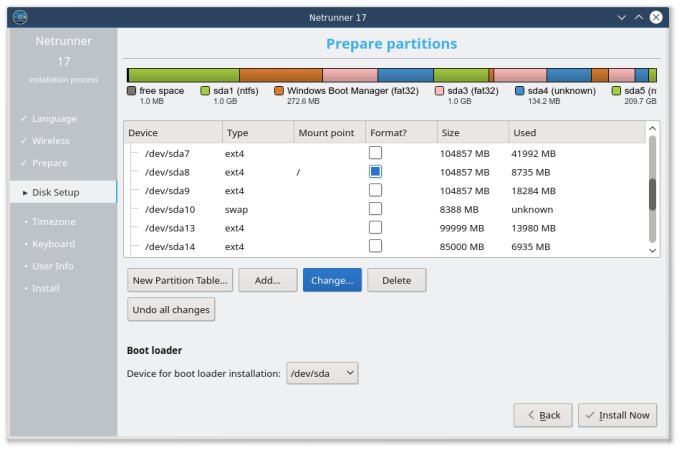Click the sda3 (fat32) legend swatch
The image size is (680, 450).
click(x=439, y=91)
